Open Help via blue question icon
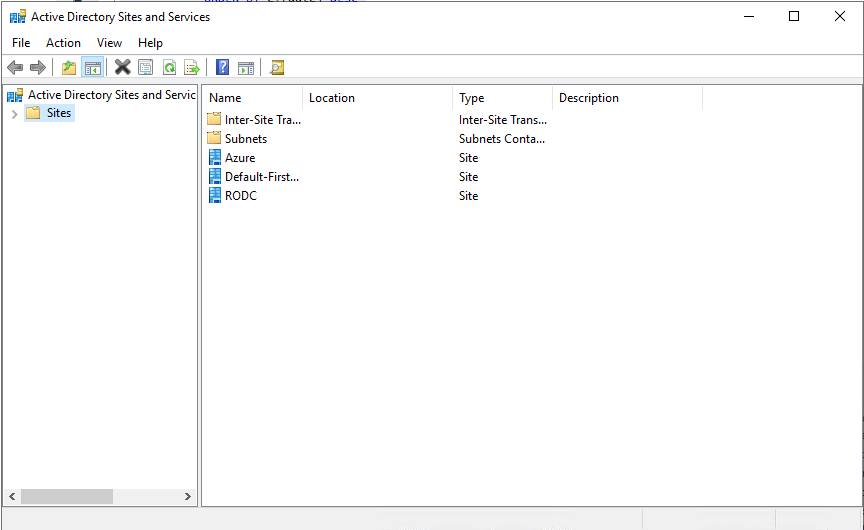Image resolution: width=864 pixels, height=530 pixels. [x=222, y=67]
